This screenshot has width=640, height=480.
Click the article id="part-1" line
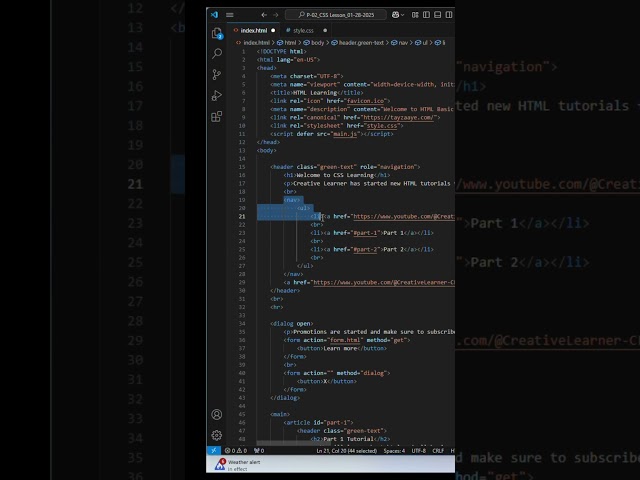pyautogui.click(x=318, y=422)
